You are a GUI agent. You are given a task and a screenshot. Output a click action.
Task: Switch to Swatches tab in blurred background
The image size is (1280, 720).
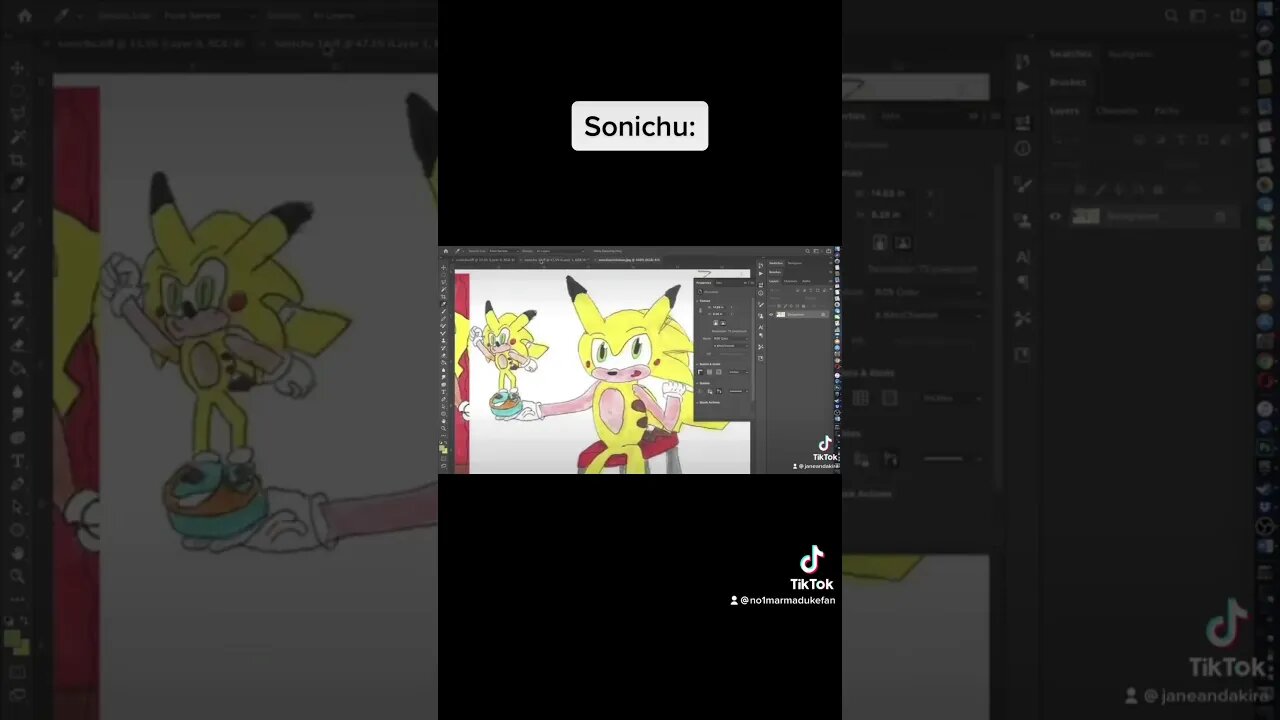coord(1072,54)
